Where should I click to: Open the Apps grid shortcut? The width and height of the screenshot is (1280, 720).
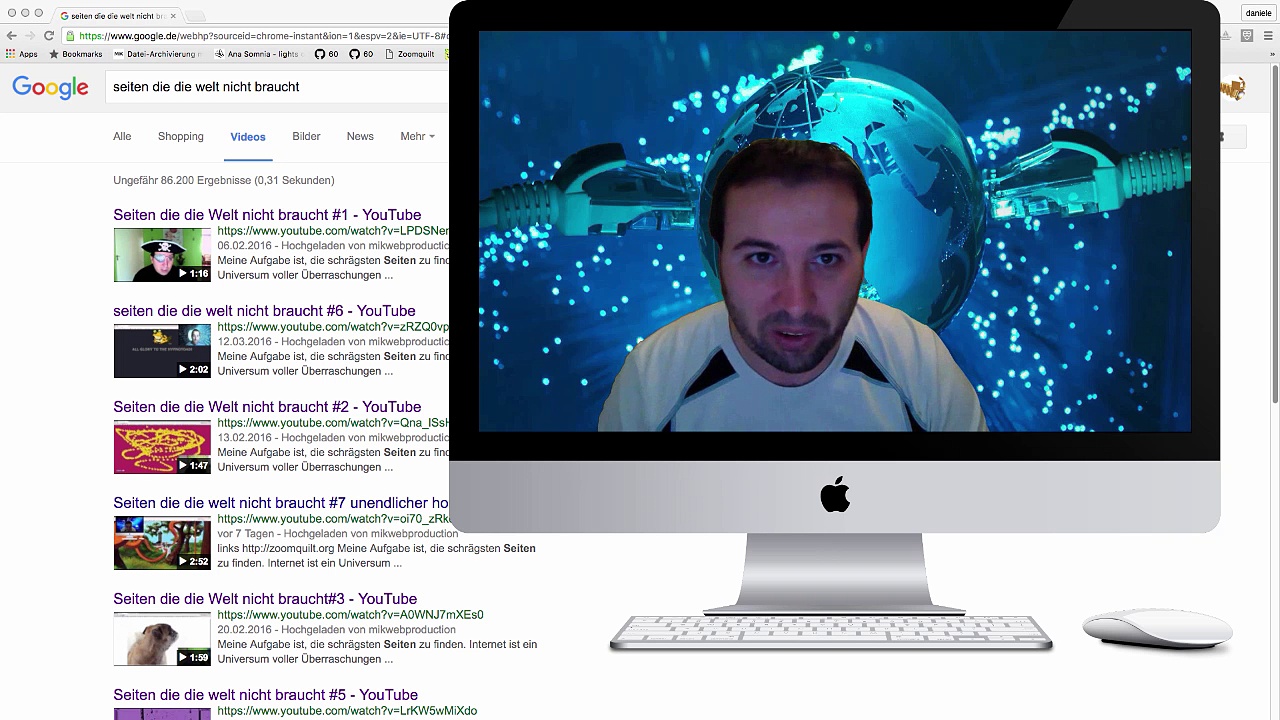(x=21, y=54)
